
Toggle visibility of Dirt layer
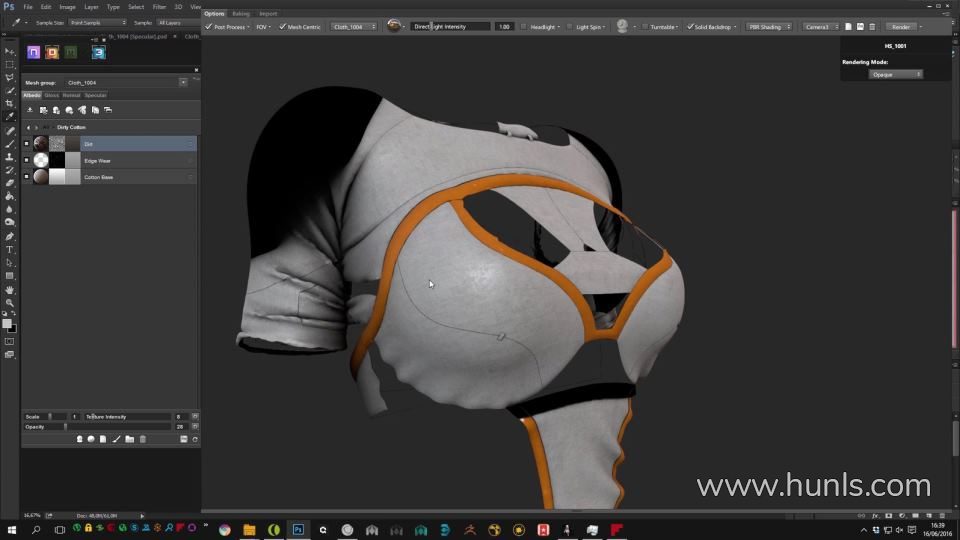click(x=26, y=144)
